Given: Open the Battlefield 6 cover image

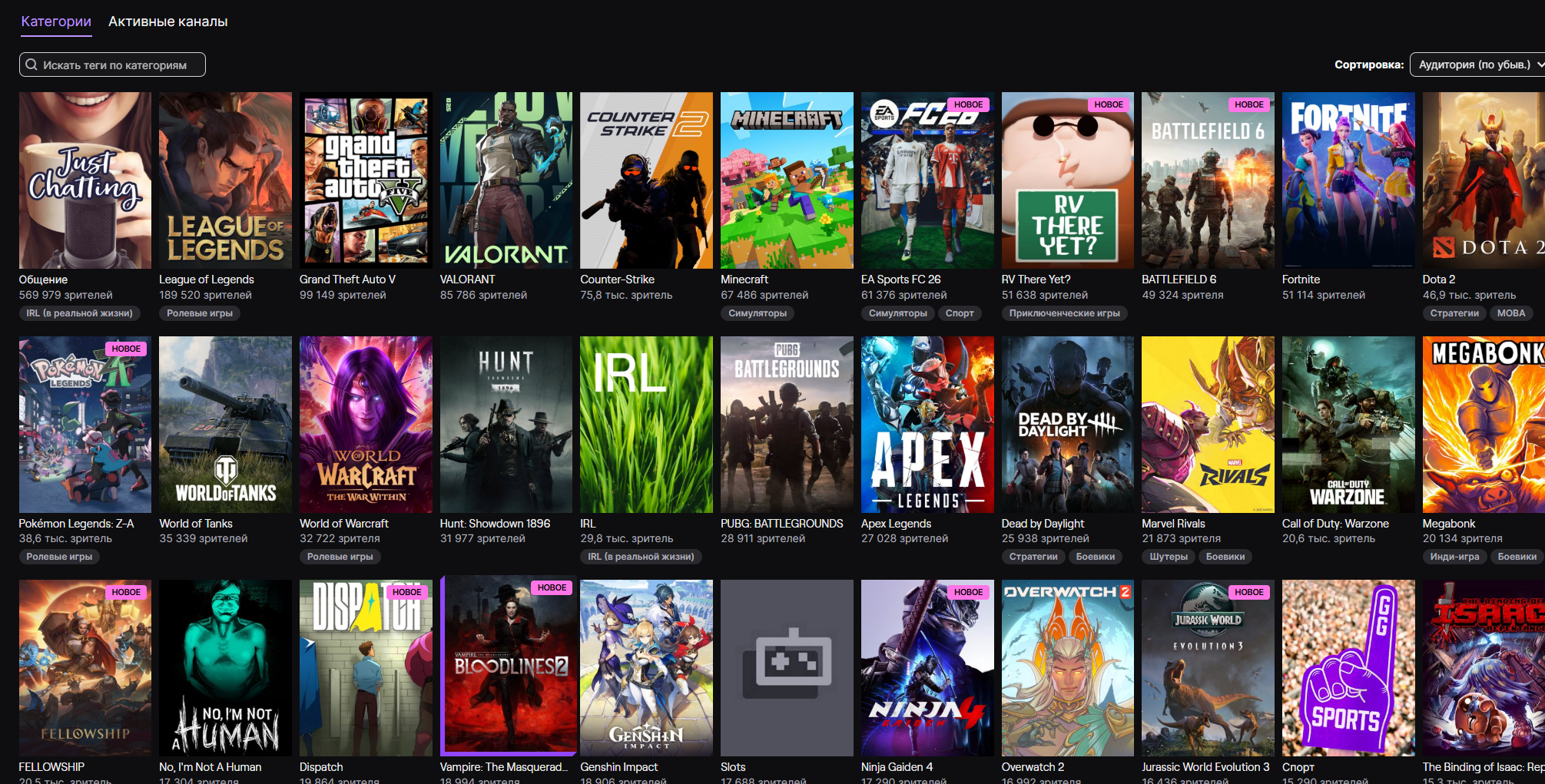Looking at the screenshot, I should tap(1208, 180).
